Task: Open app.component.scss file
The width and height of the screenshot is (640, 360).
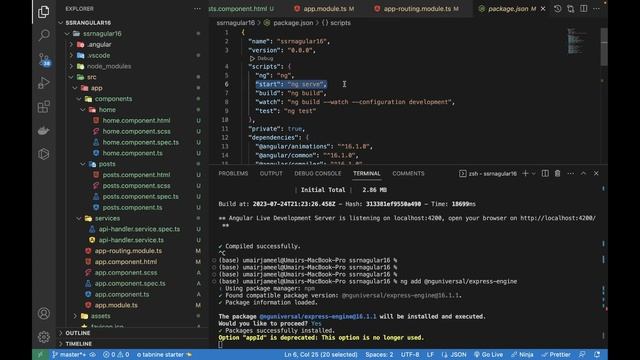Action: [126, 273]
